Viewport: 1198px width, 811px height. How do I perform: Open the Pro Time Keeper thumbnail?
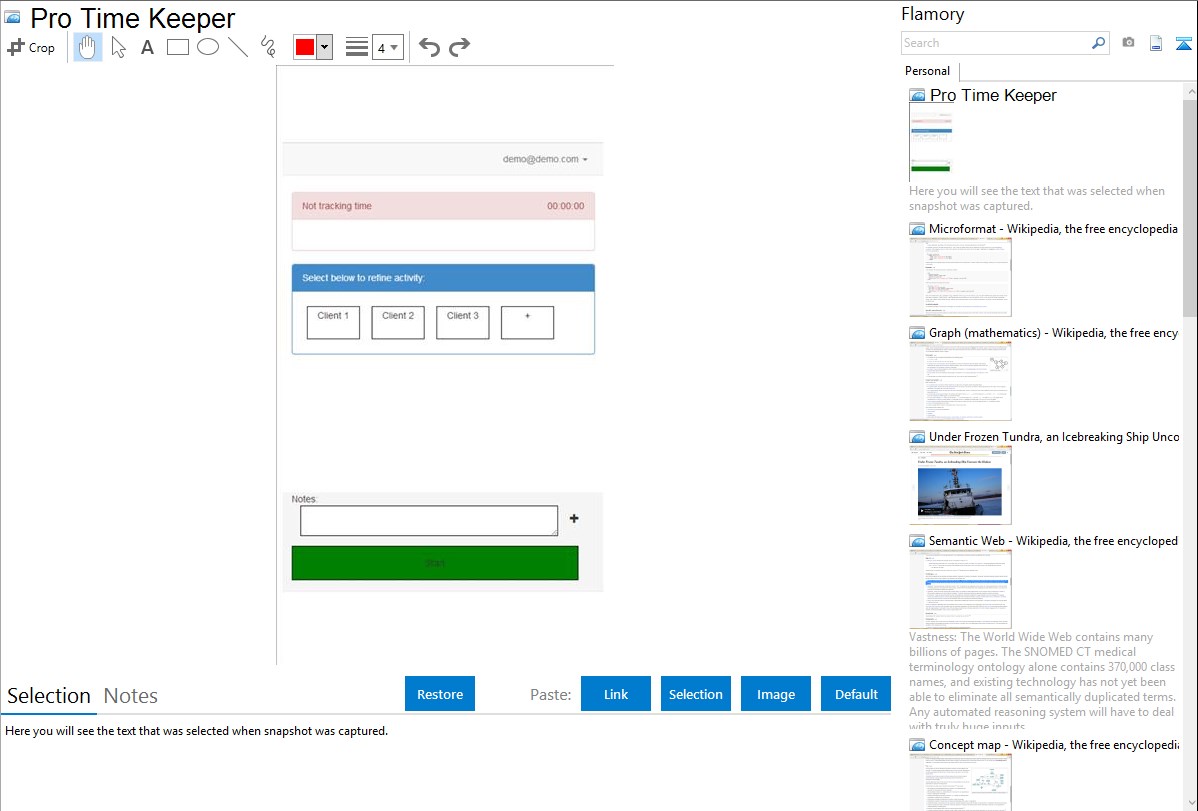932,143
